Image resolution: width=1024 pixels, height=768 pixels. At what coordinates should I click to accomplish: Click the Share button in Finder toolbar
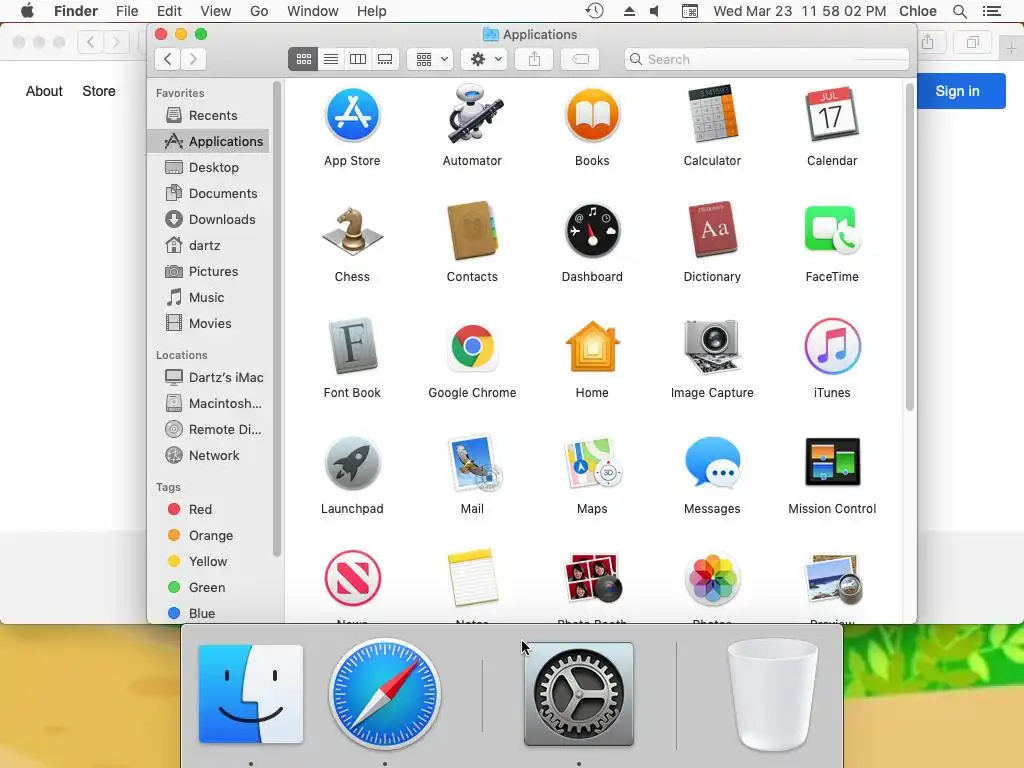(x=534, y=59)
